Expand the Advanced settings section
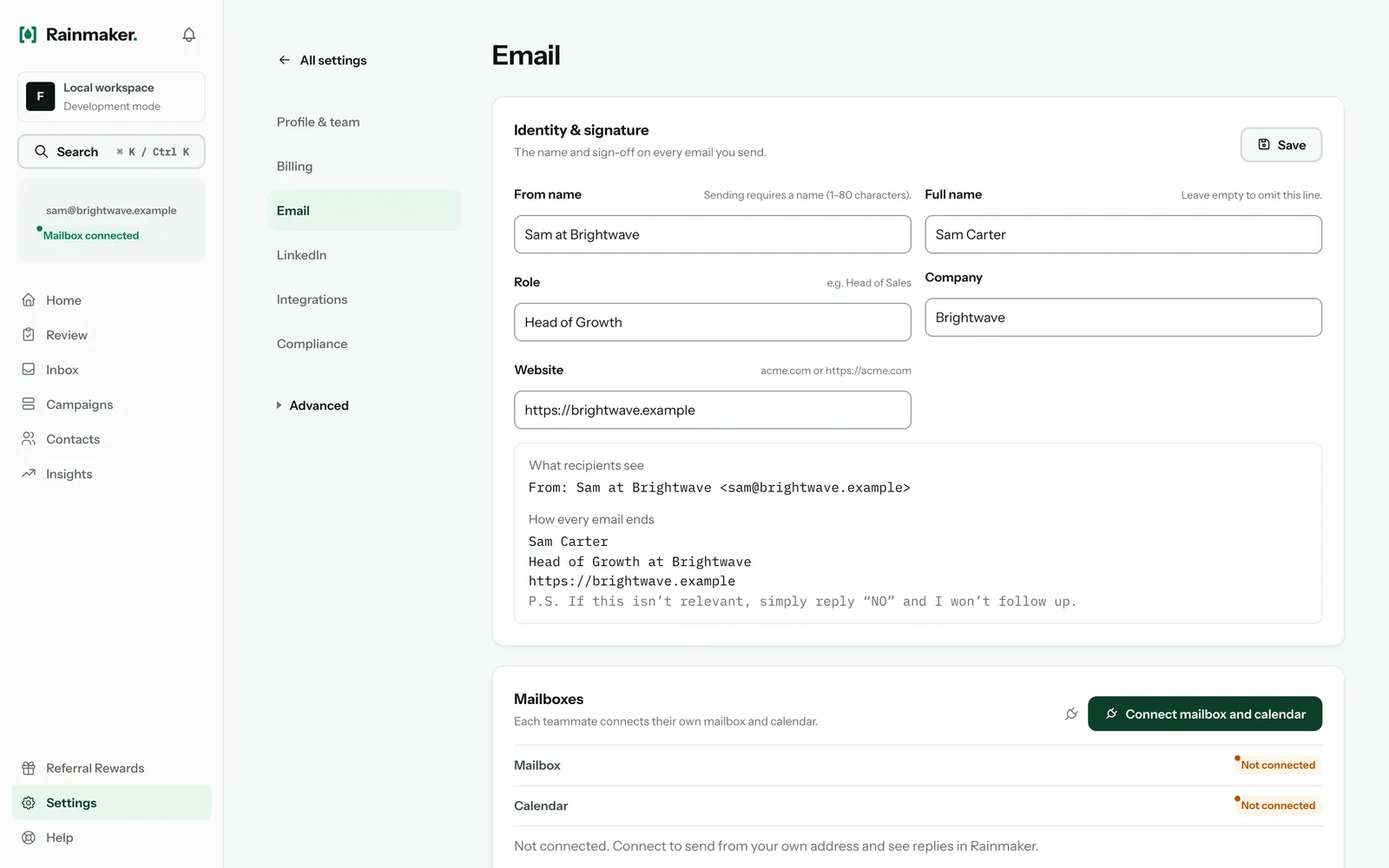The image size is (1389, 868). pyautogui.click(x=313, y=405)
